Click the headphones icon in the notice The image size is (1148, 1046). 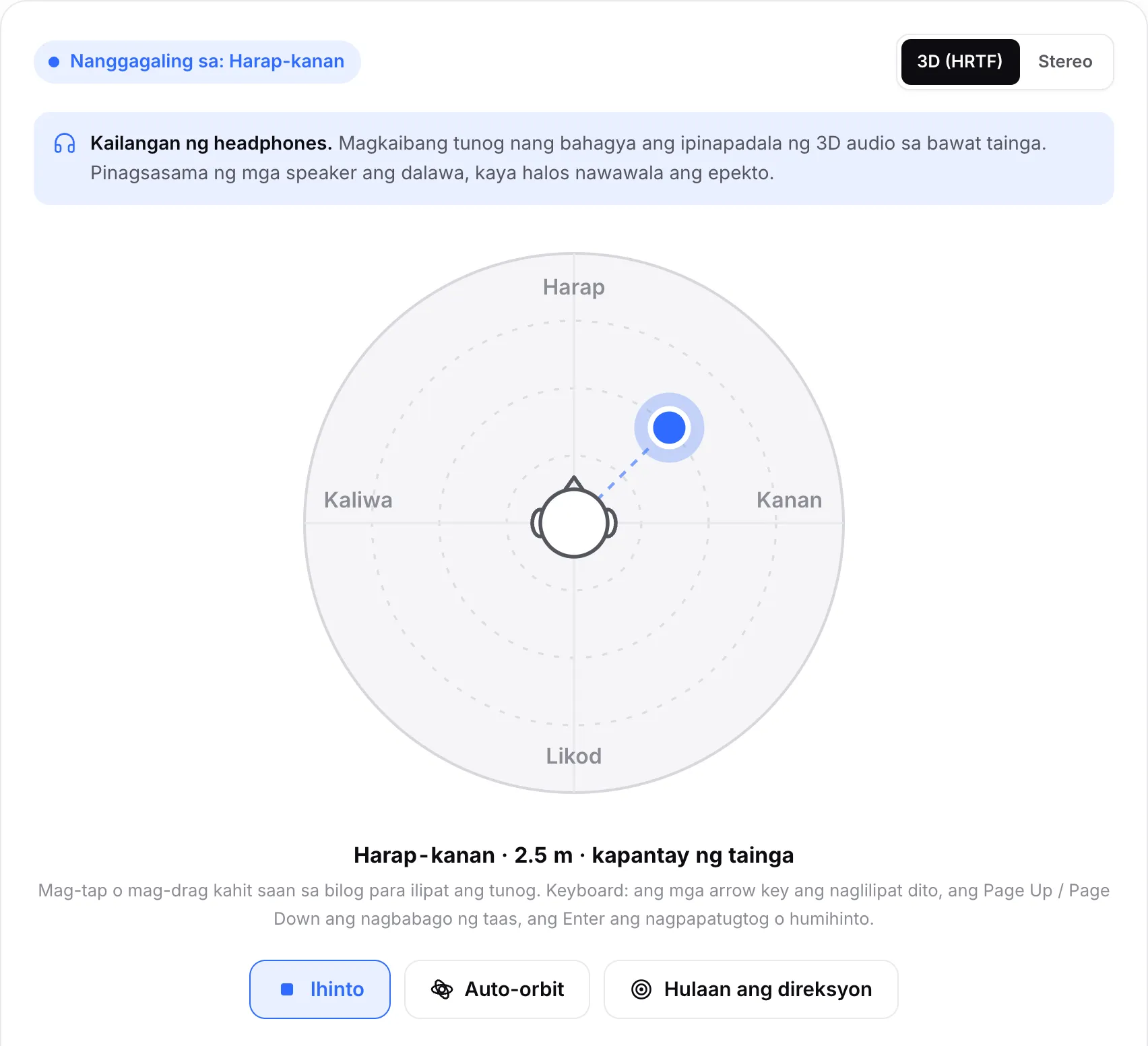(65, 144)
